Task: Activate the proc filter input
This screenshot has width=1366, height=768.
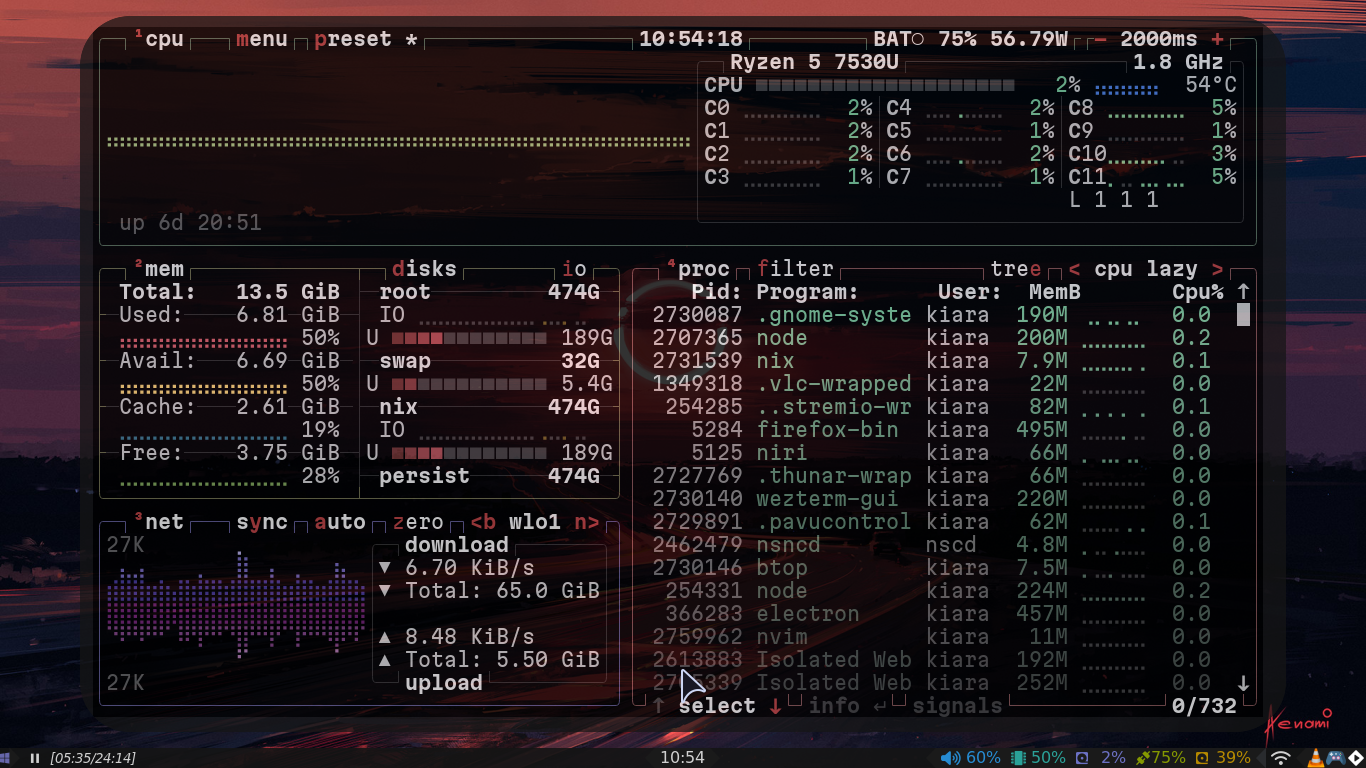Action: pos(795,269)
